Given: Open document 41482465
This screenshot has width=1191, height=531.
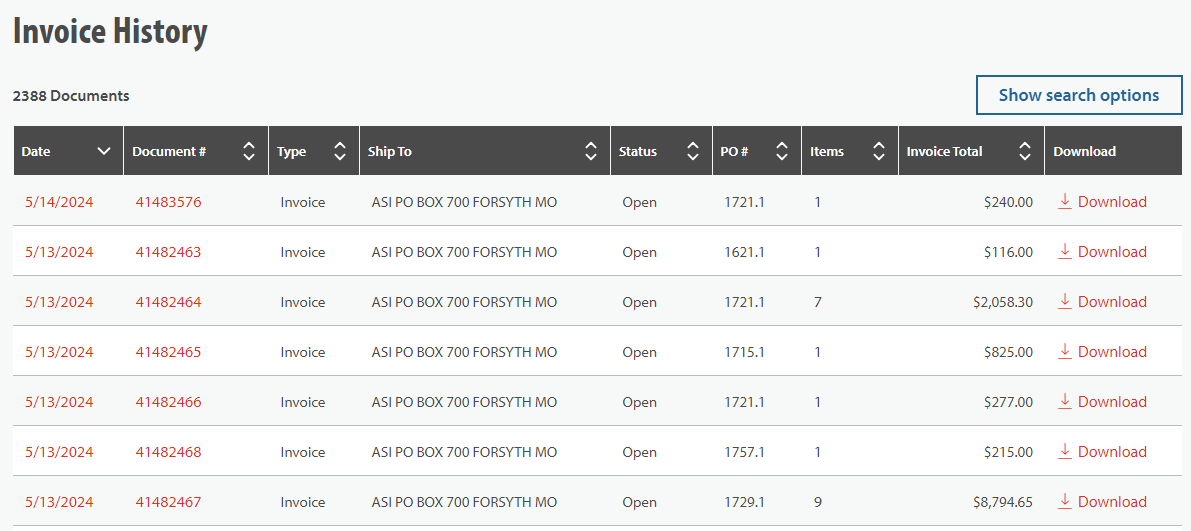Looking at the screenshot, I should [x=168, y=352].
